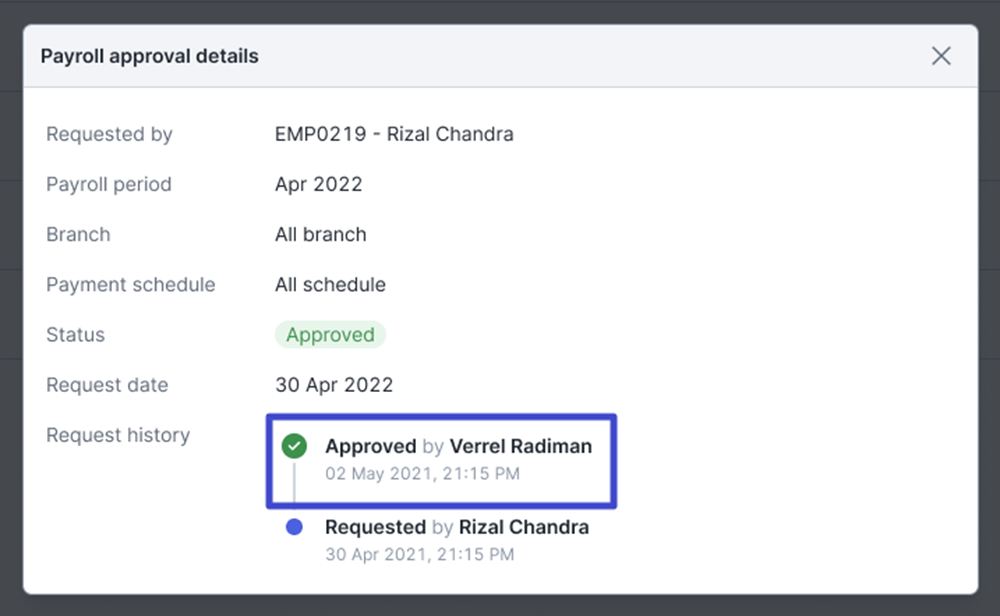Click Rizal Chandra name in request history
This screenshot has width=1000, height=616.
pyautogui.click(x=523, y=527)
